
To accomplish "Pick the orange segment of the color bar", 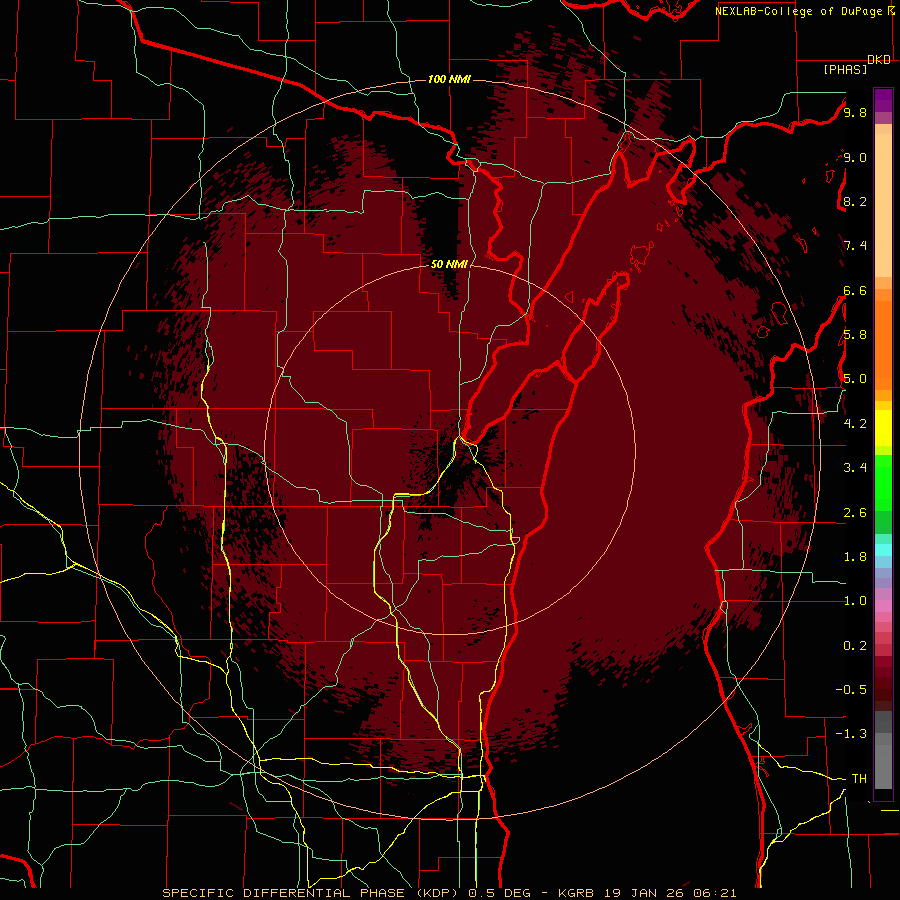I will coord(883,344).
